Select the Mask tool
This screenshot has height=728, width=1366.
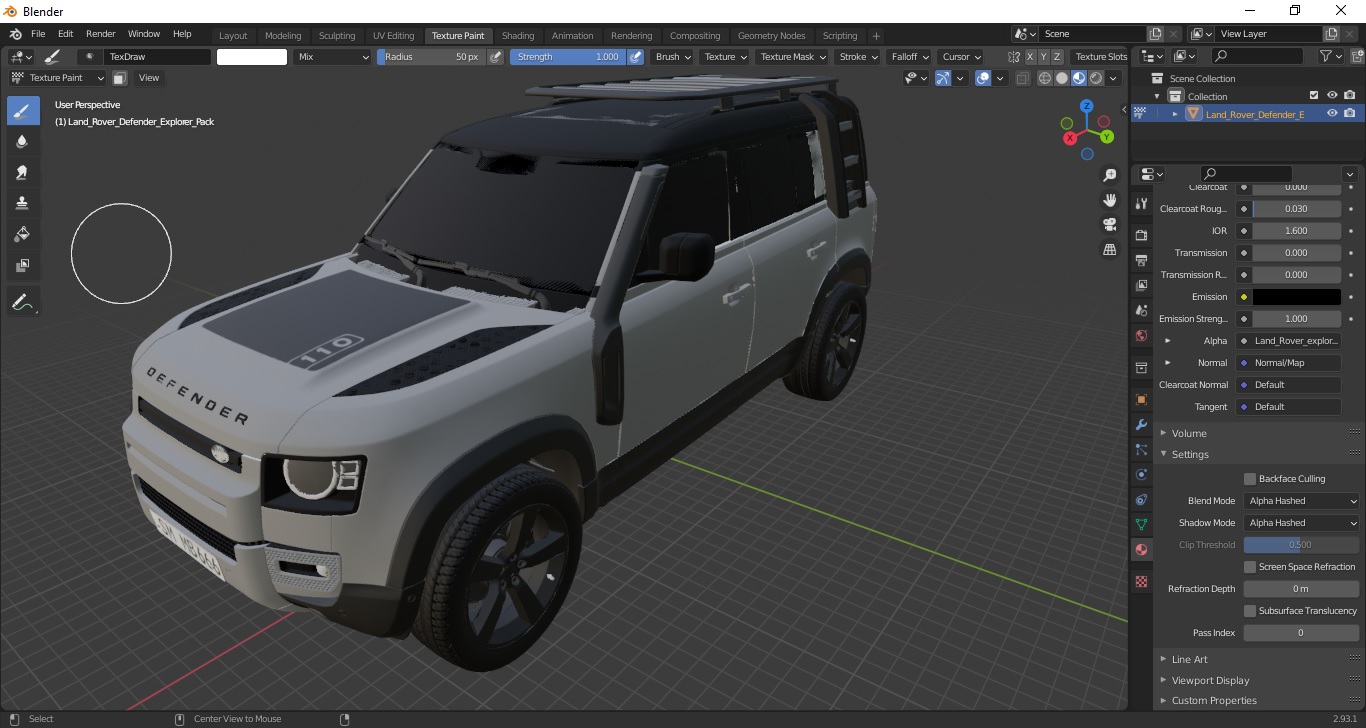(x=23, y=266)
